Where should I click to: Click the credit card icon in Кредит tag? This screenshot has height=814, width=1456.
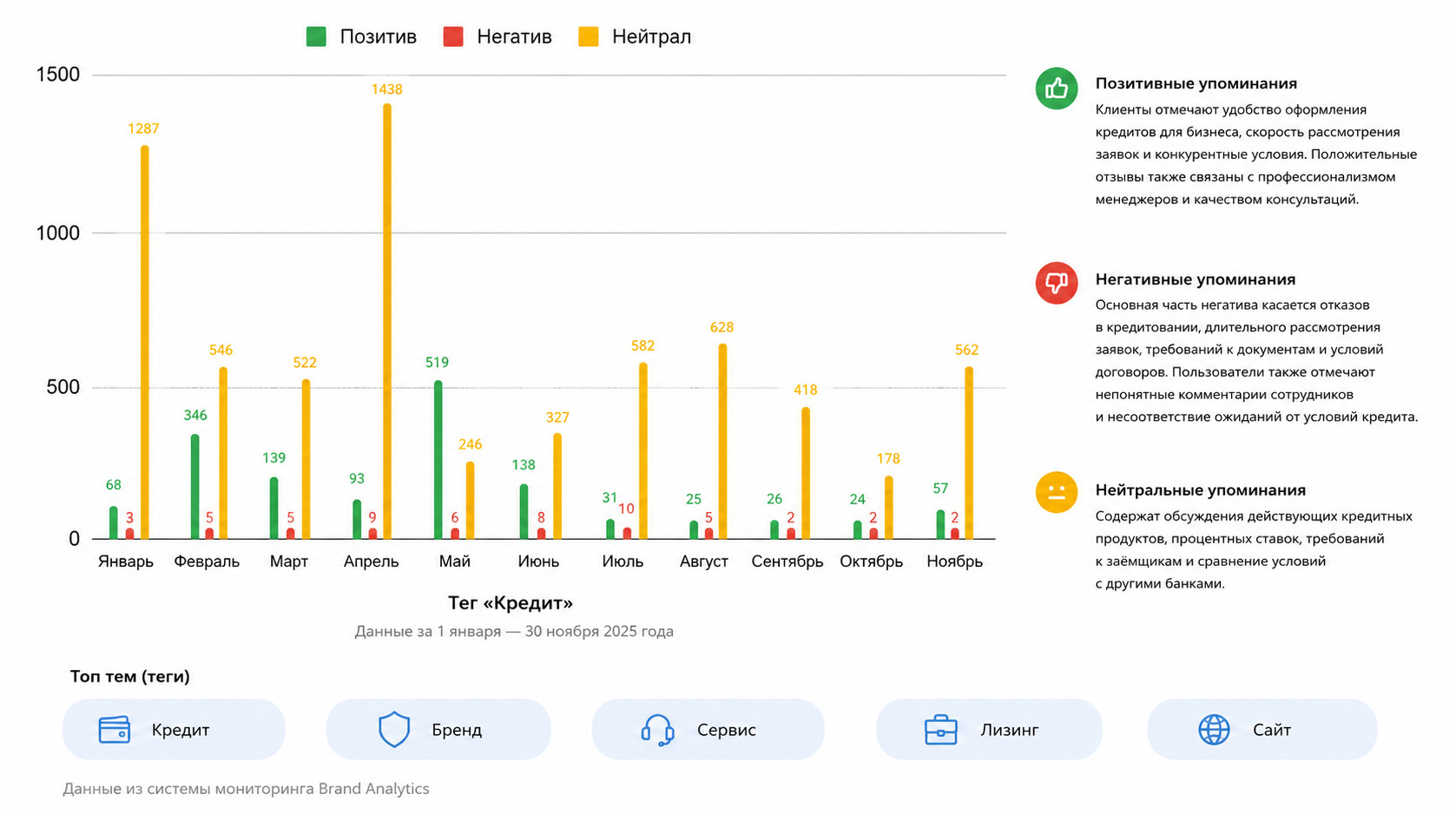115,730
